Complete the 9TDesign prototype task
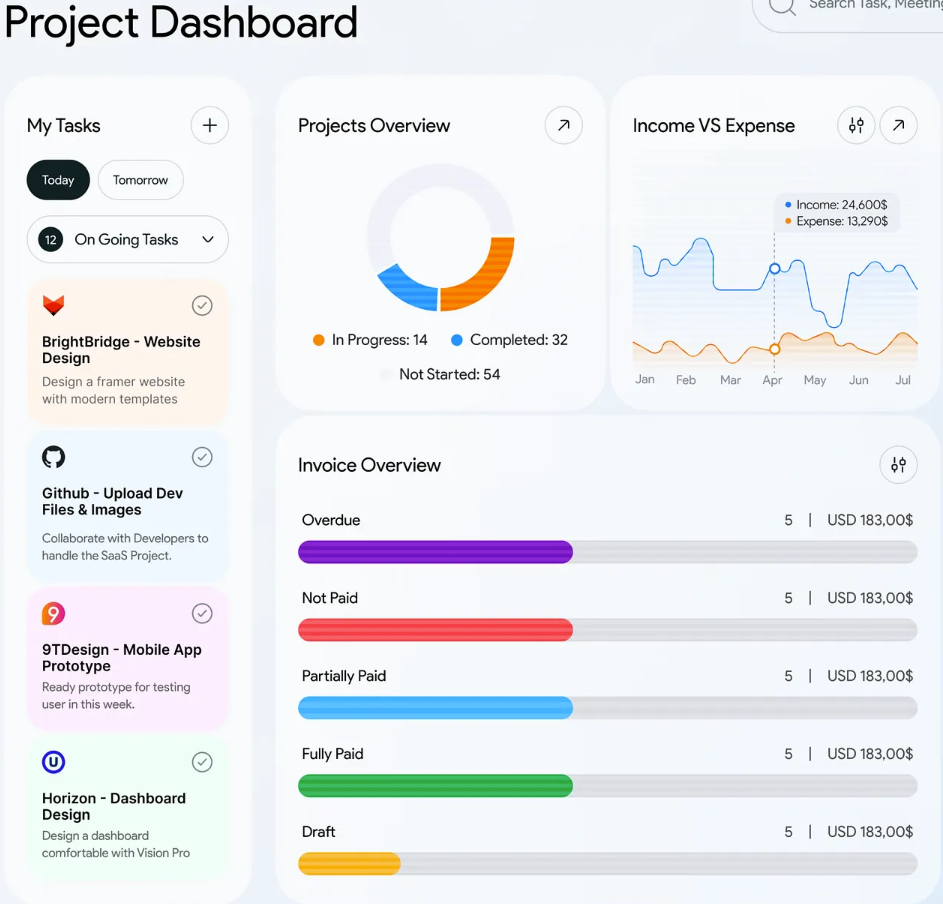This screenshot has height=904, width=943. click(x=202, y=613)
